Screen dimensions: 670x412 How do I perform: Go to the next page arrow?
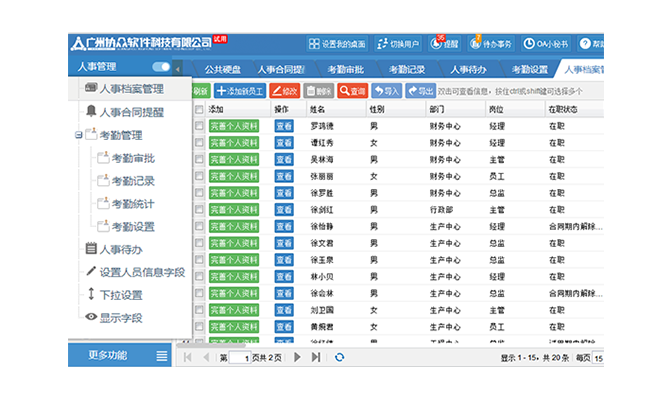coord(297,357)
